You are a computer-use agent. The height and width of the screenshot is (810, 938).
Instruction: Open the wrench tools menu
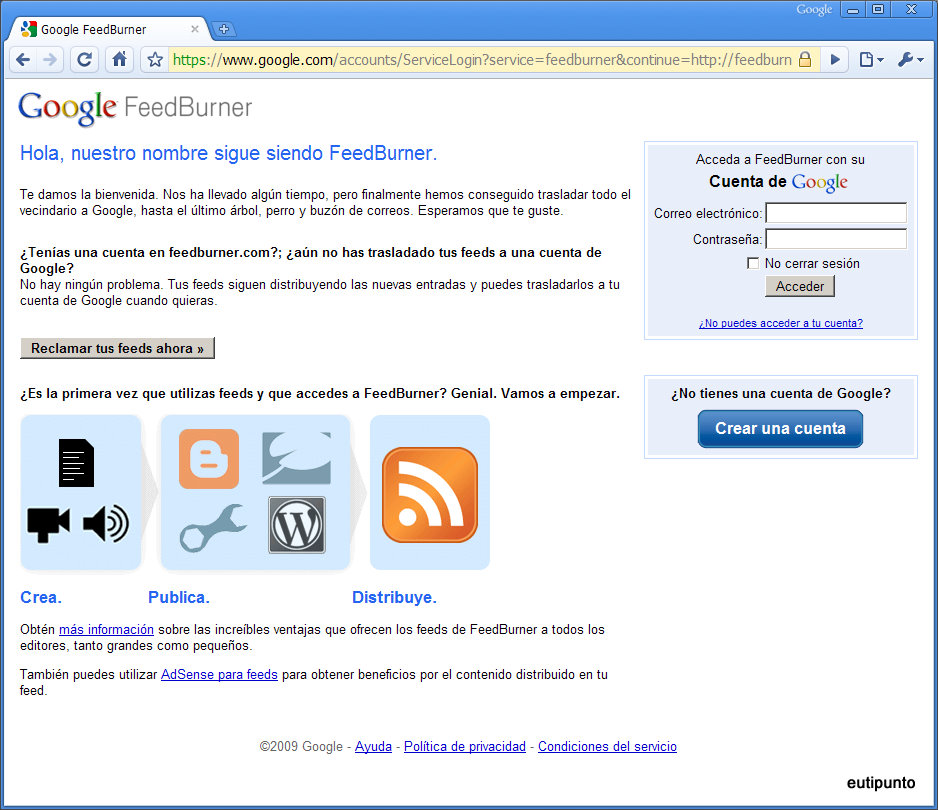(910, 60)
